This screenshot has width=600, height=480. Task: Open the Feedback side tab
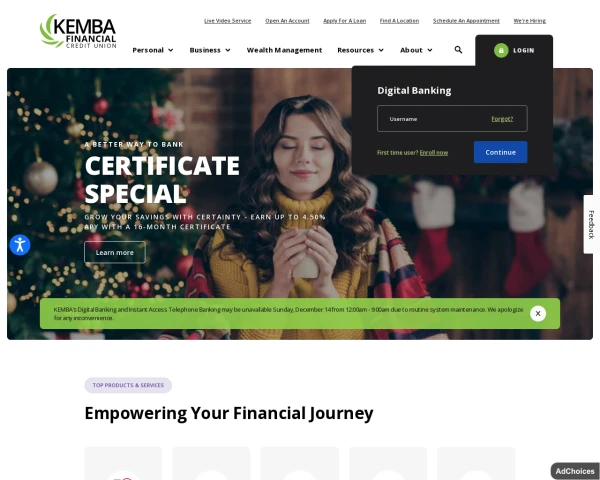[x=591, y=224]
